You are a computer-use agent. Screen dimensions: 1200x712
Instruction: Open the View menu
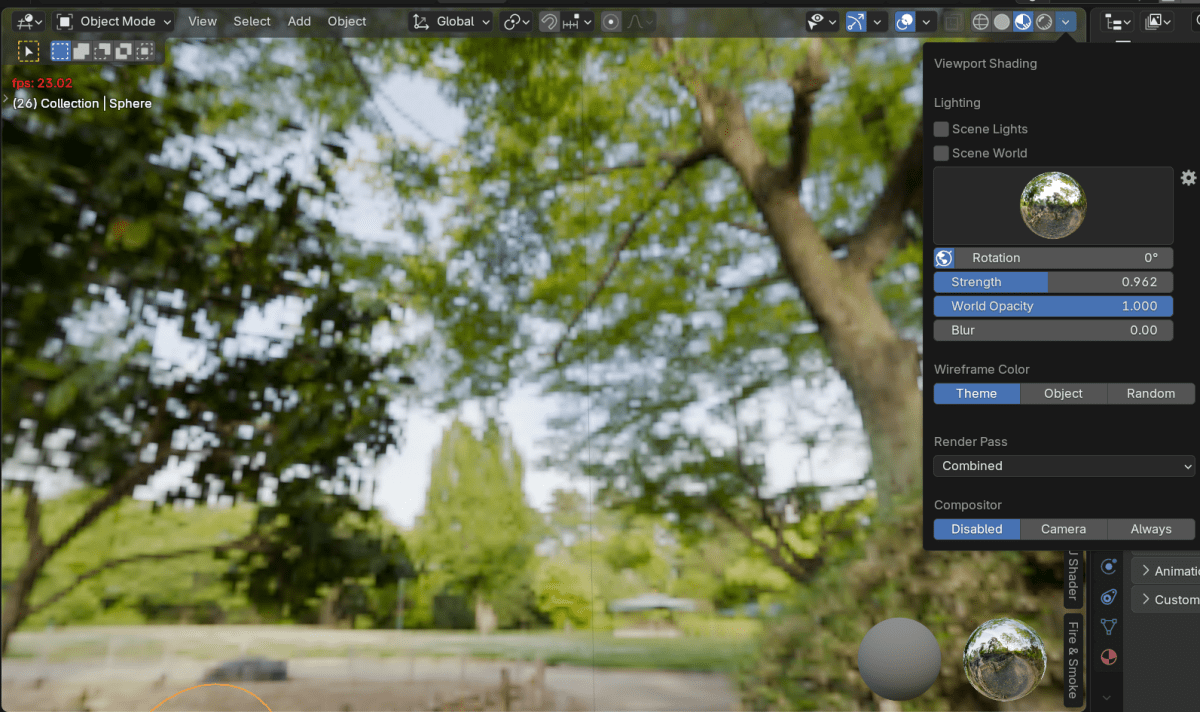202,21
